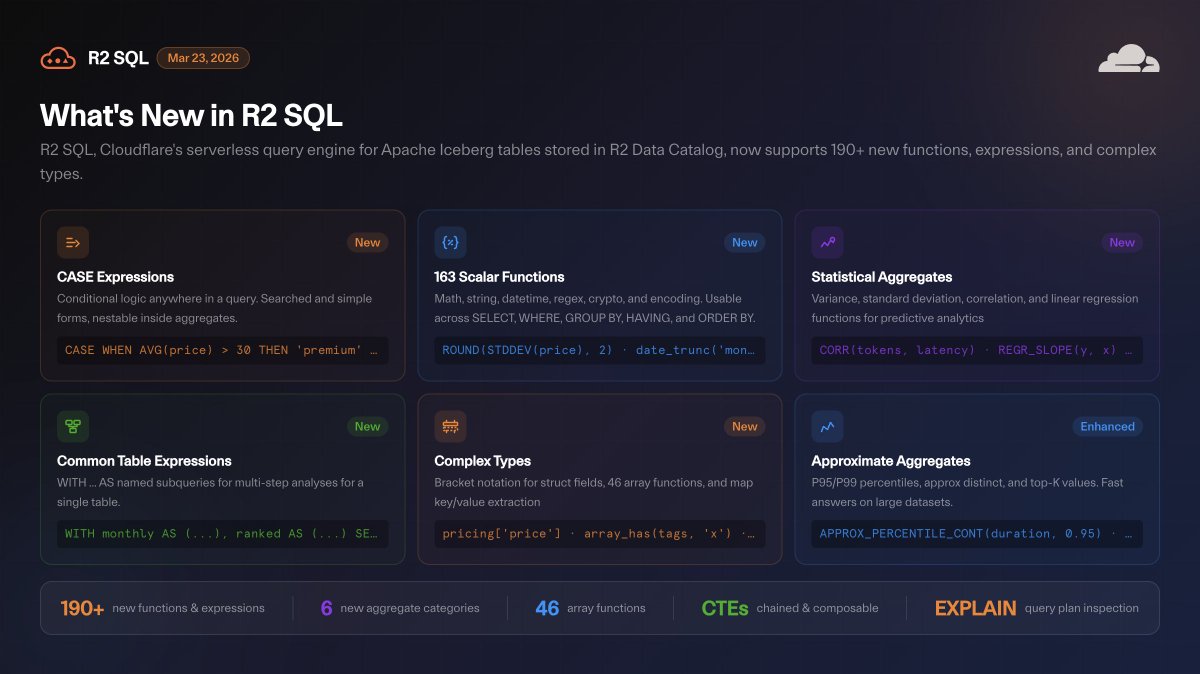The height and width of the screenshot is (674, 1200).
Task: Click the Common Table Expressions card title
Action: pos(144,461)
